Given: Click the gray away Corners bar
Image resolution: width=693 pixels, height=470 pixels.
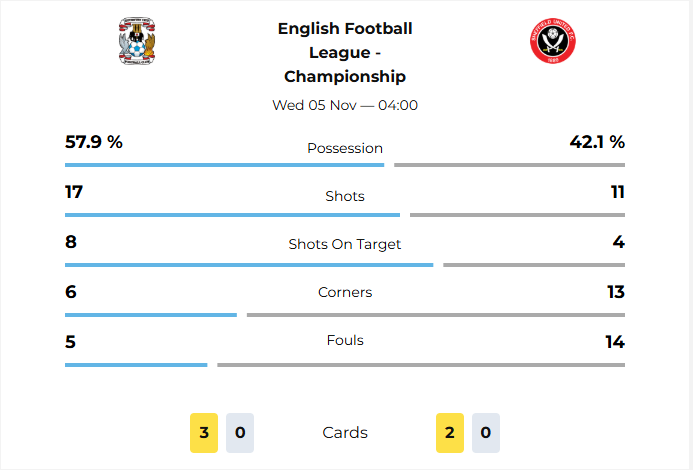Looking at the screenshot, I should (435, 315).
